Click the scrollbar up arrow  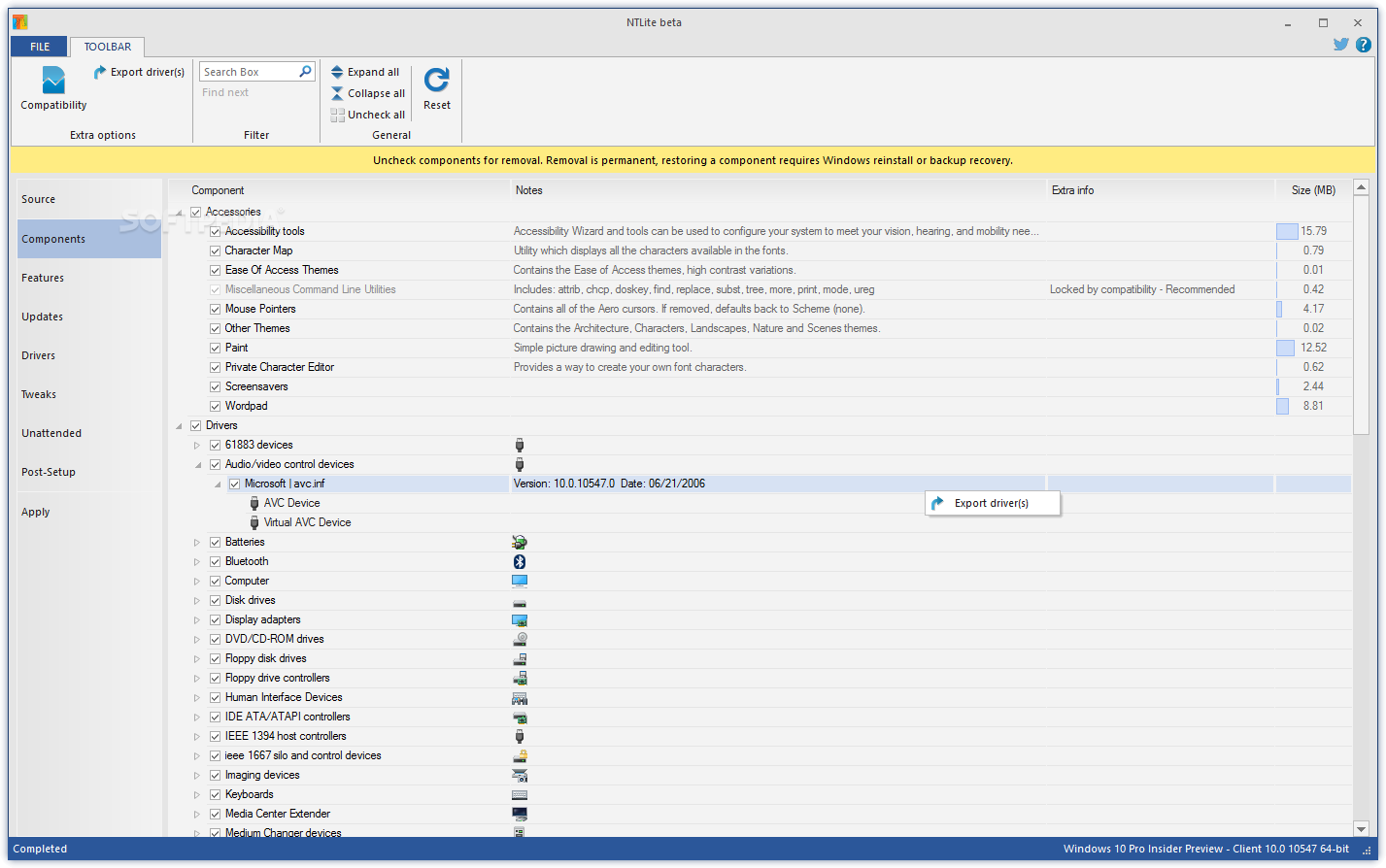(x=1361, y=187)
